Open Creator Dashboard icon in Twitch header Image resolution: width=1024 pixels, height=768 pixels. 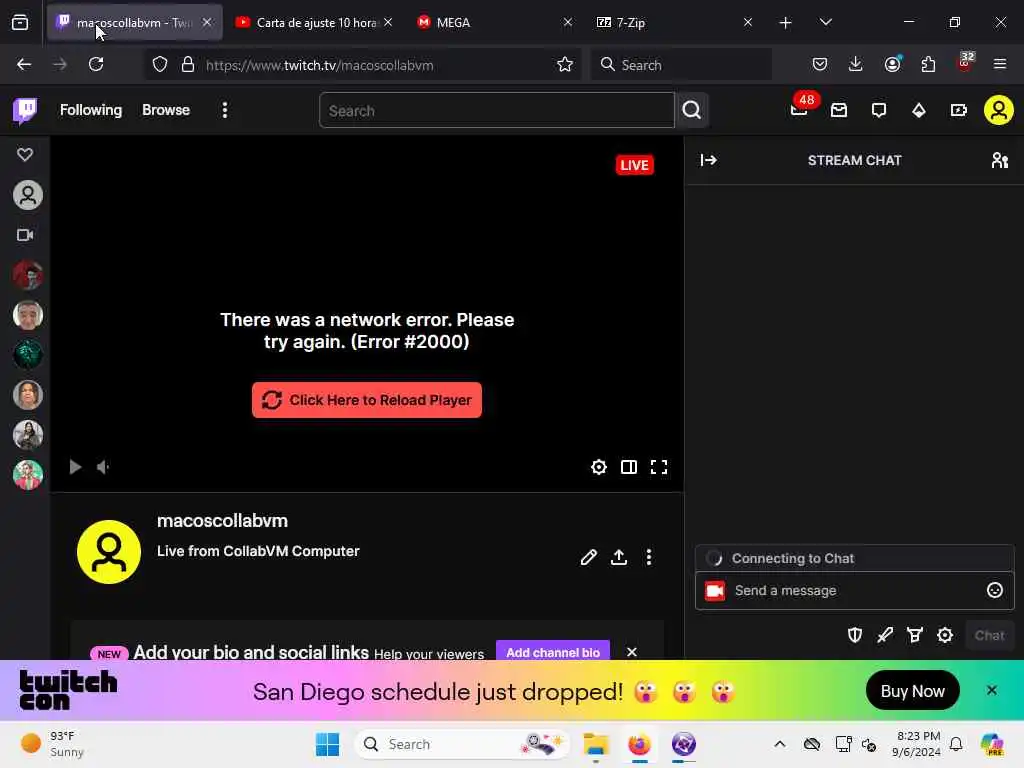coord(959,110)
